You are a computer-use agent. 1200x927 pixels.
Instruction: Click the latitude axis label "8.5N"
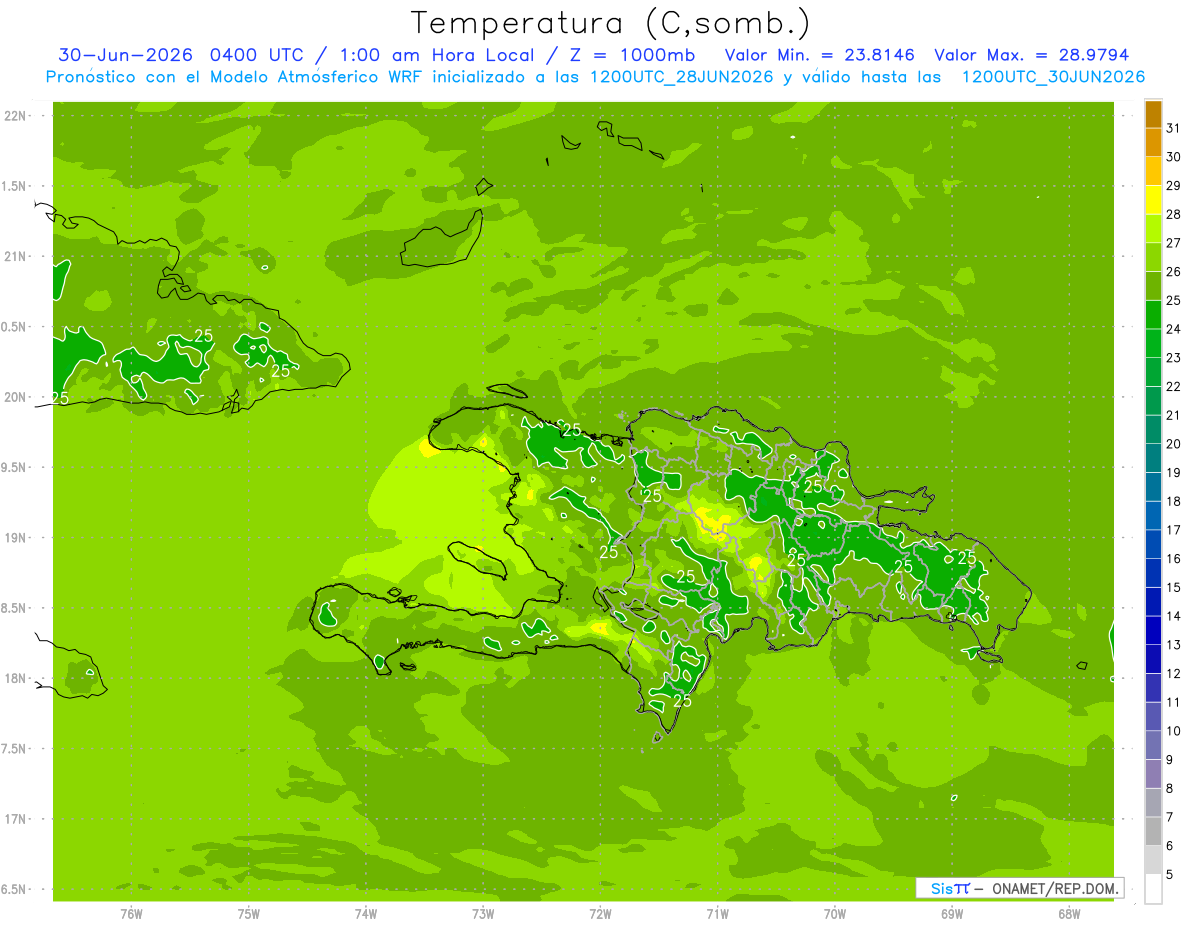pos(15,609)
